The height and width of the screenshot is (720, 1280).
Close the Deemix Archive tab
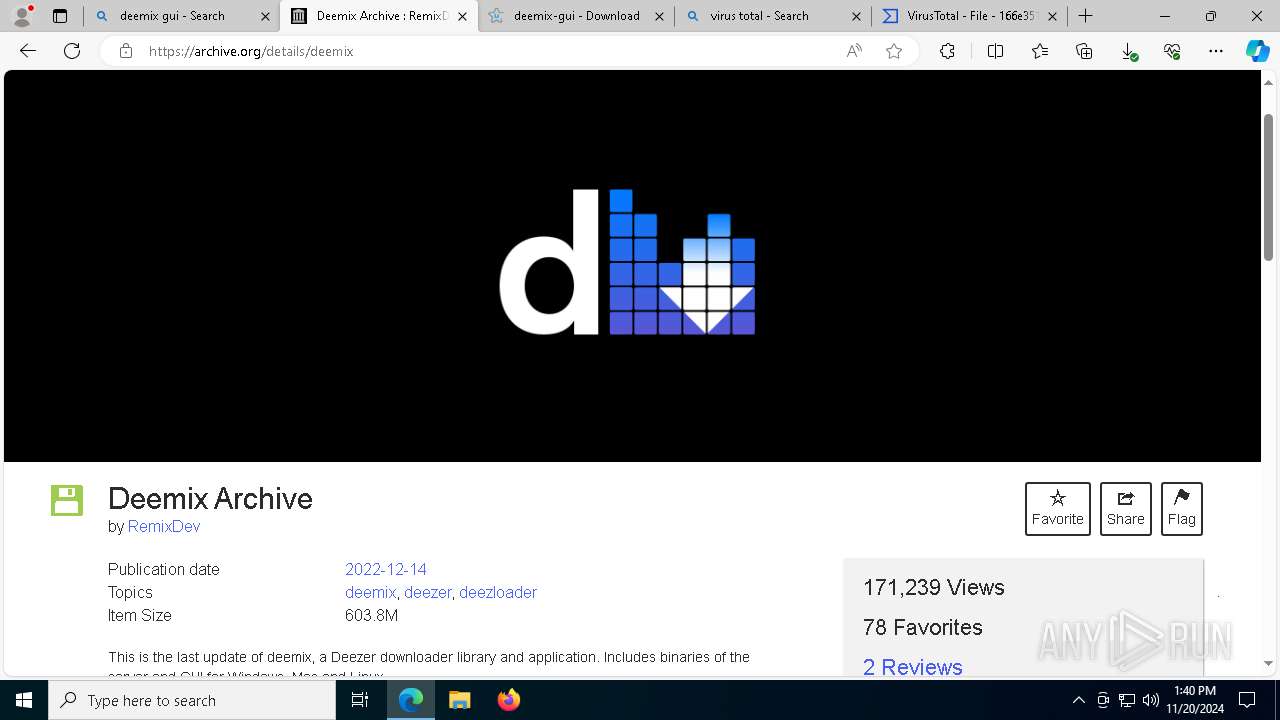coord(462,16)
